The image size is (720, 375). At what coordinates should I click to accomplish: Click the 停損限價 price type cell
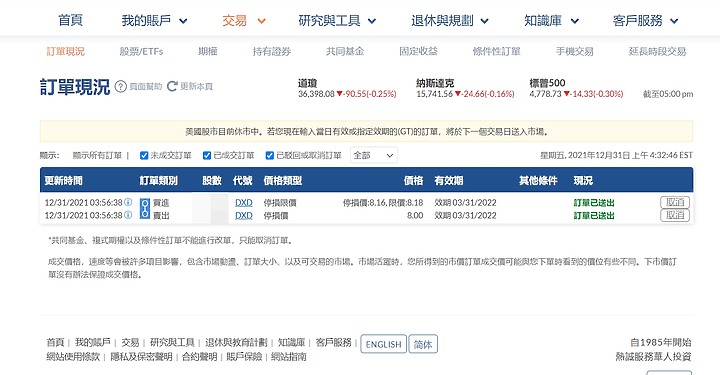[280, 202]
